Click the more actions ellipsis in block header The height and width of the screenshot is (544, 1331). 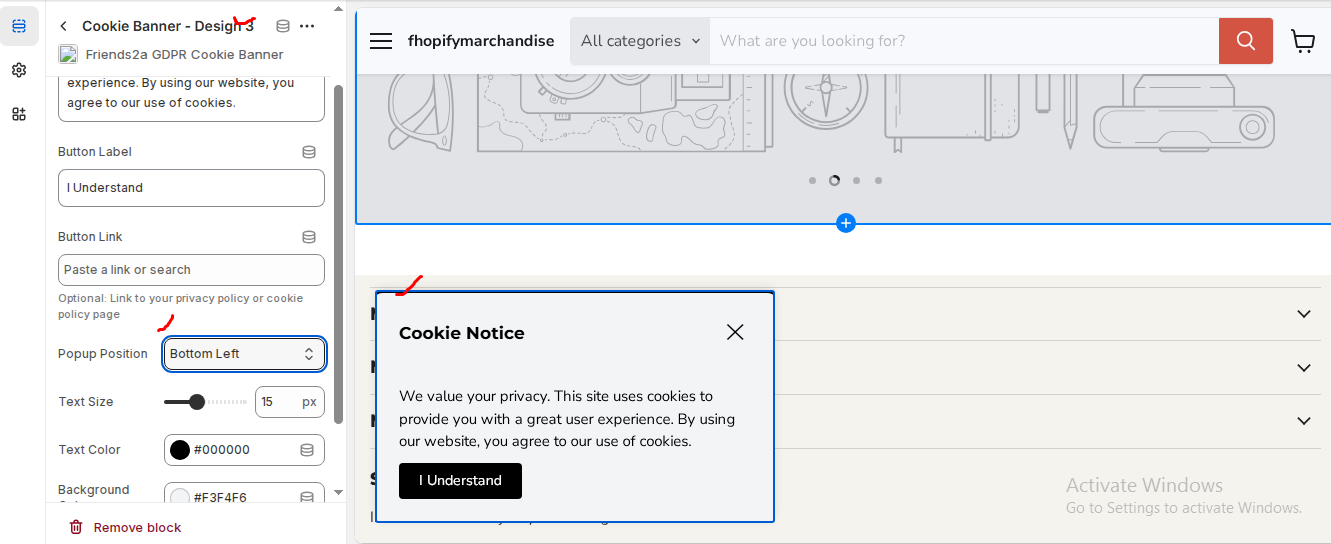pyautogui.click(x=307, y=26)
